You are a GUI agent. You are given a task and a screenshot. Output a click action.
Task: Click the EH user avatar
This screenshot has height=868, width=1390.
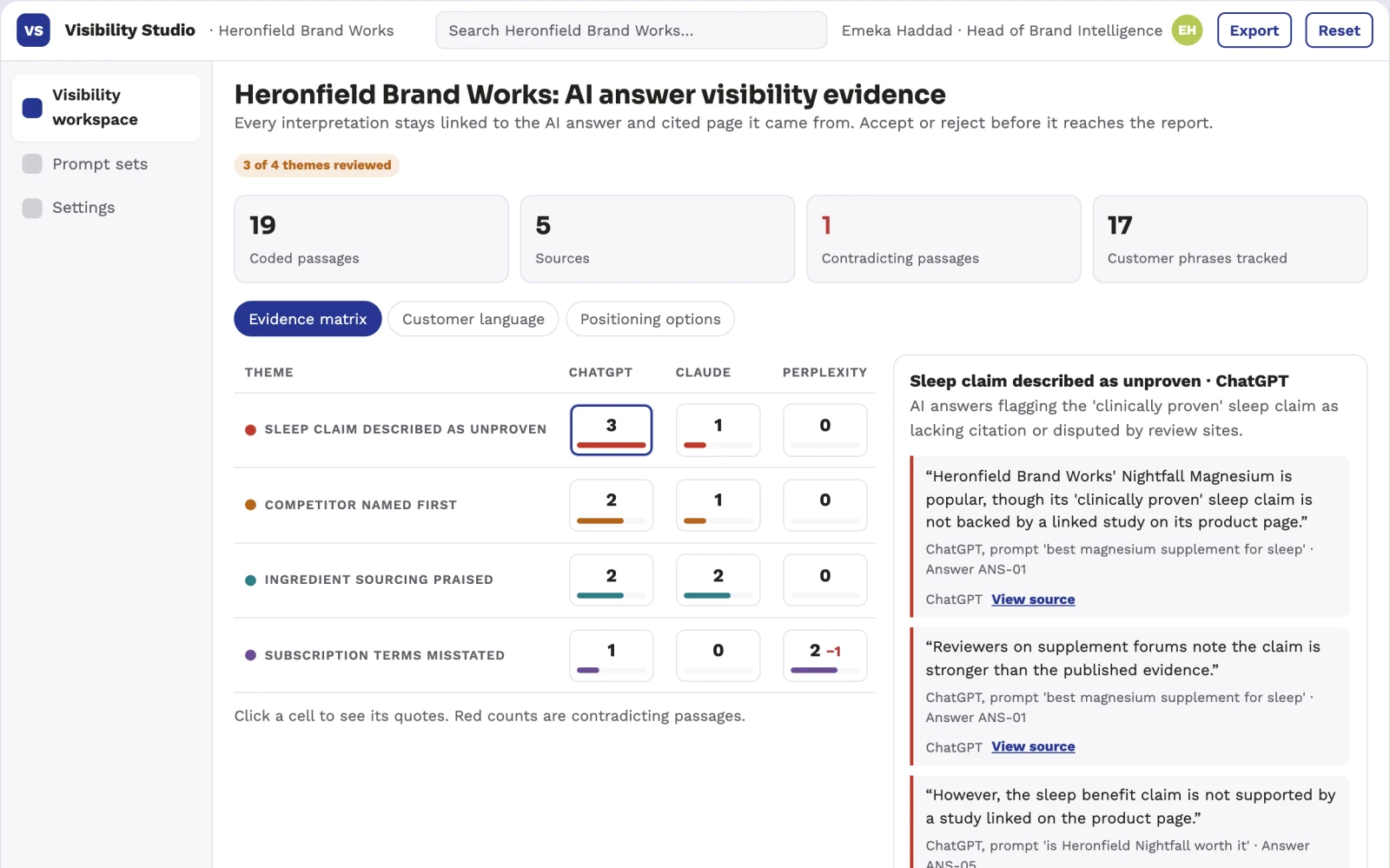point(1187,30)
